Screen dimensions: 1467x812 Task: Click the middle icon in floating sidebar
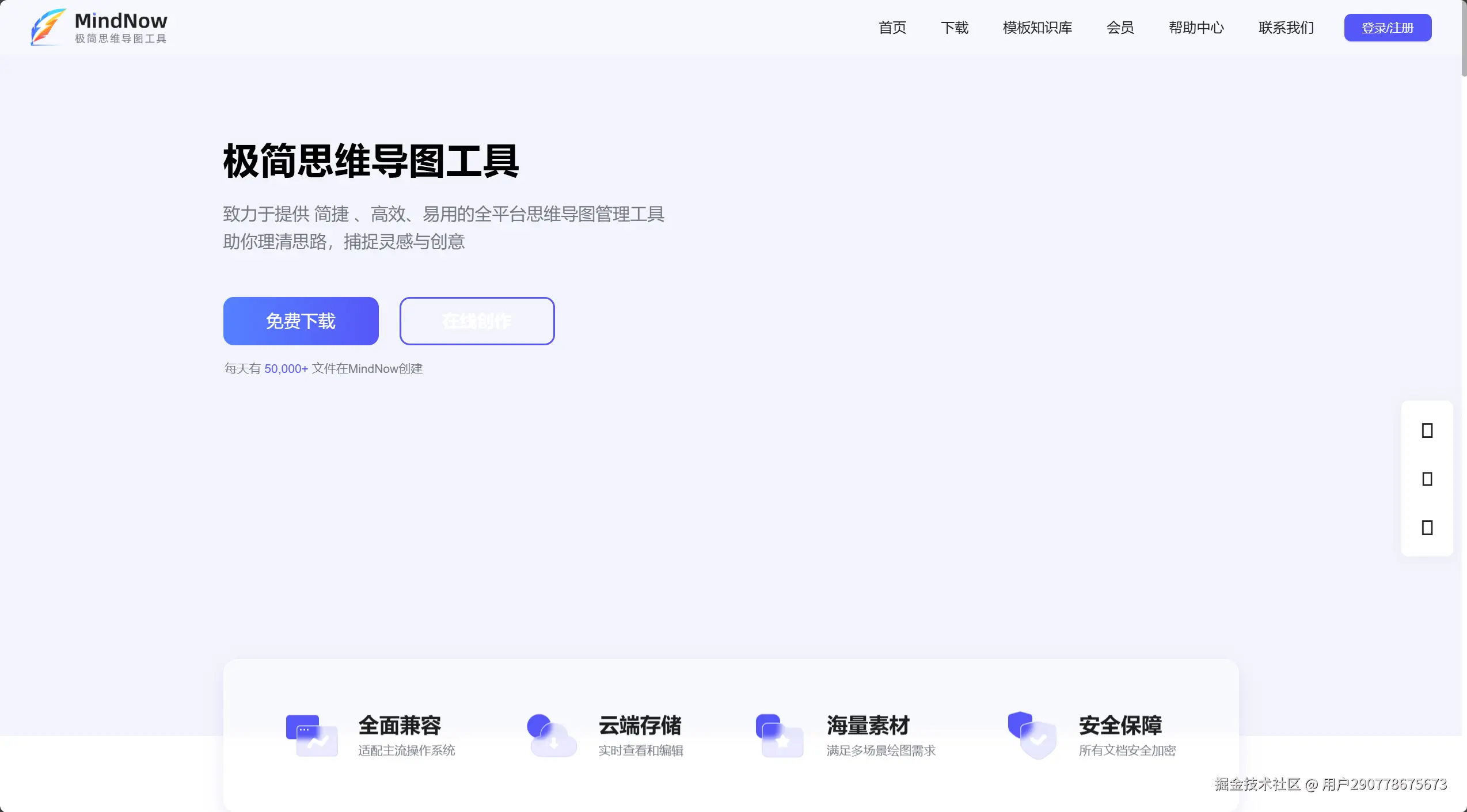click(1427, 479)
